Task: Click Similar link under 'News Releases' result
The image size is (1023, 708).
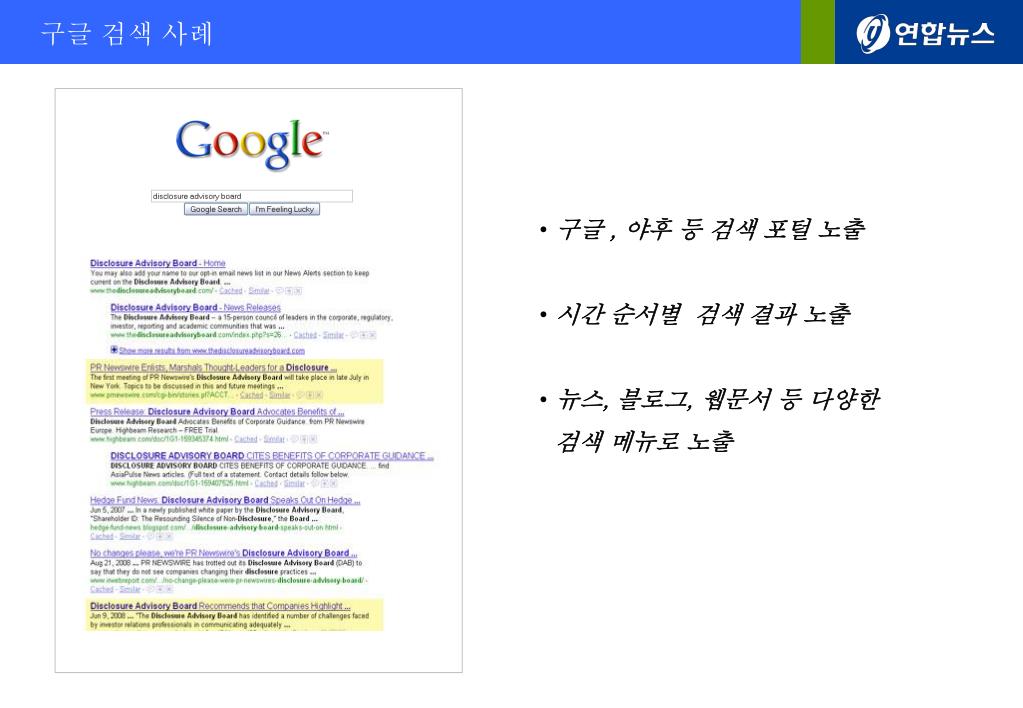Action: point(333,335)
